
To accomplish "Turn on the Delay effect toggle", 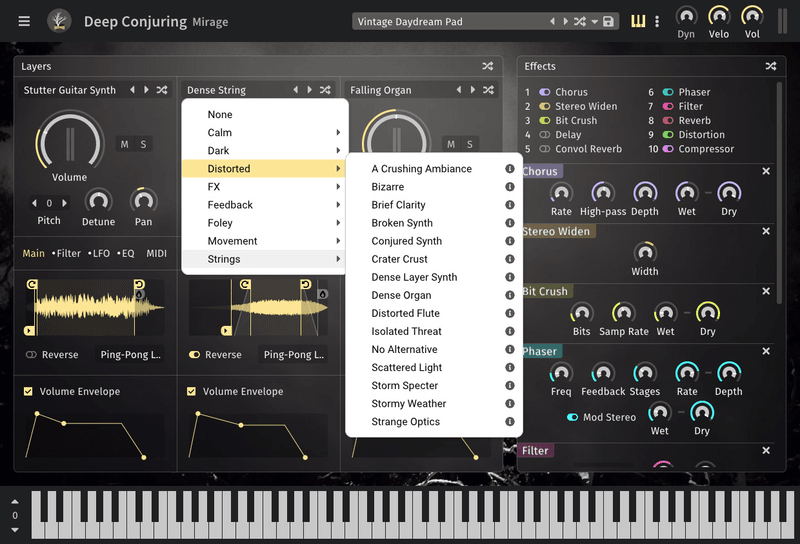I will (545, 135).
